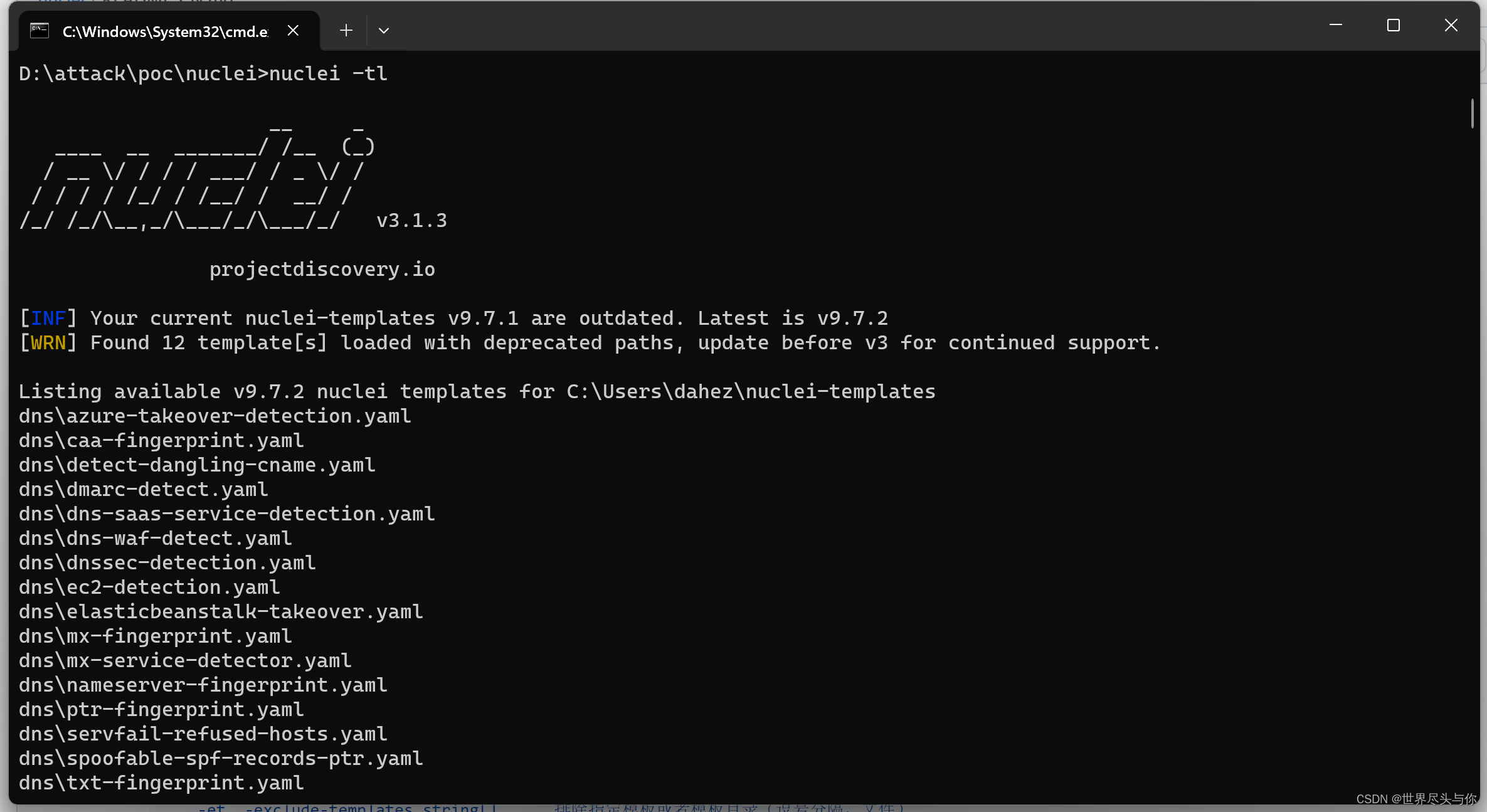Click dns\mx-service-detector.yaml
This screenshot has height=812, width=1487.
185,661
